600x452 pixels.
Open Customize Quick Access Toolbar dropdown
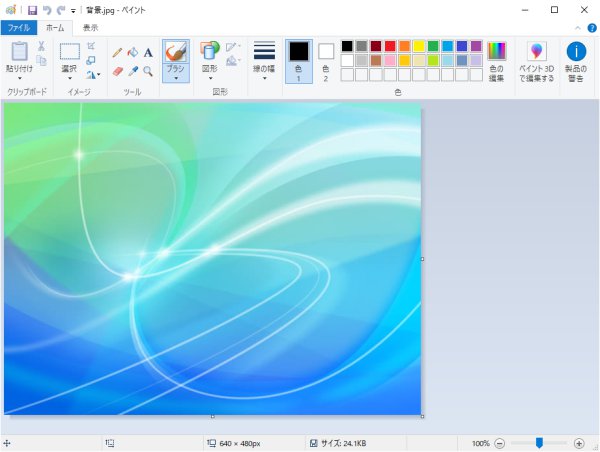pyautogui.click(x=73, y=11)
